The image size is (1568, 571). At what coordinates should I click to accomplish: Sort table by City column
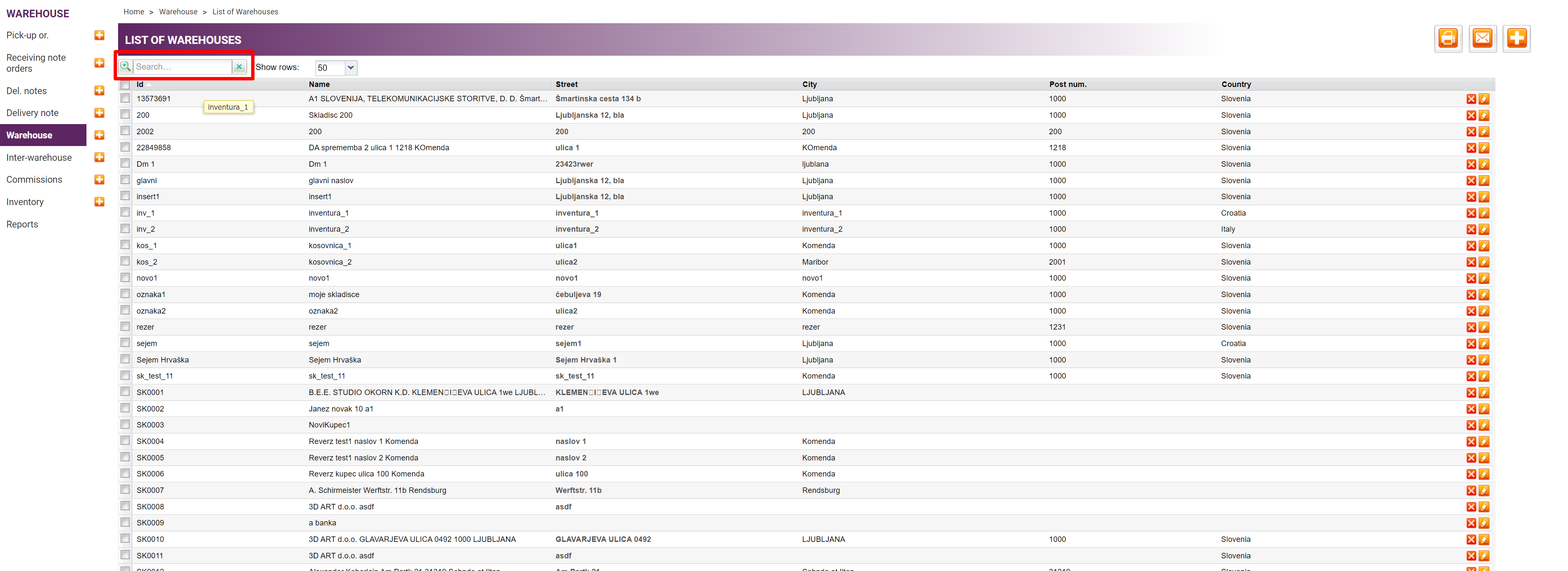(x=809, y=85)
